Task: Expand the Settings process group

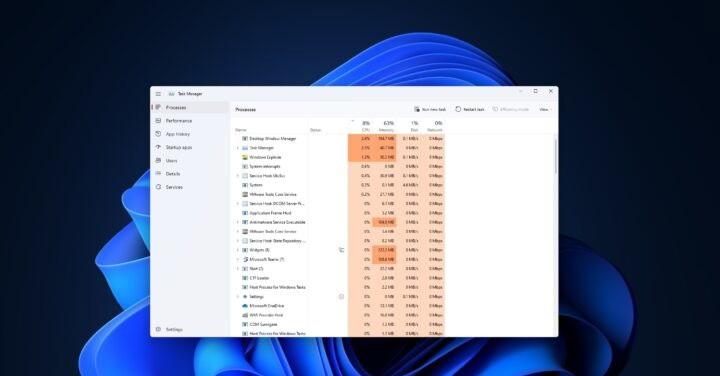Action: pyautogui.click(x=237, y=297)
